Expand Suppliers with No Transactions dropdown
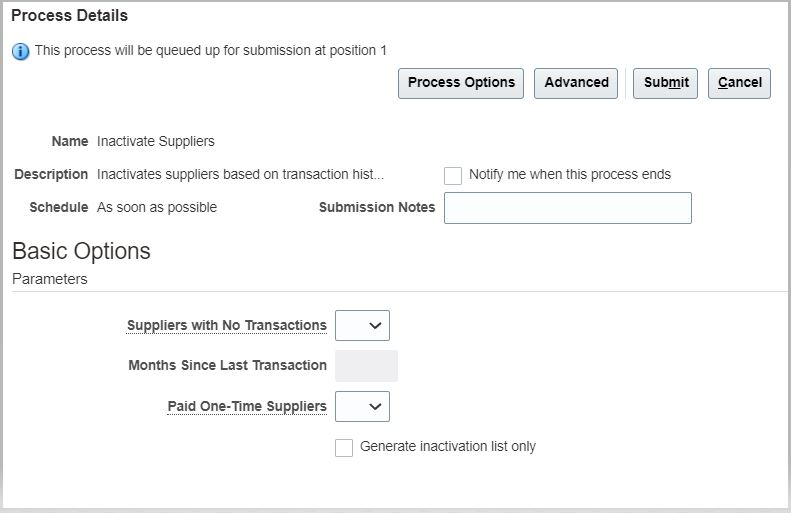 pyautogui.click(x=362, y=325)
